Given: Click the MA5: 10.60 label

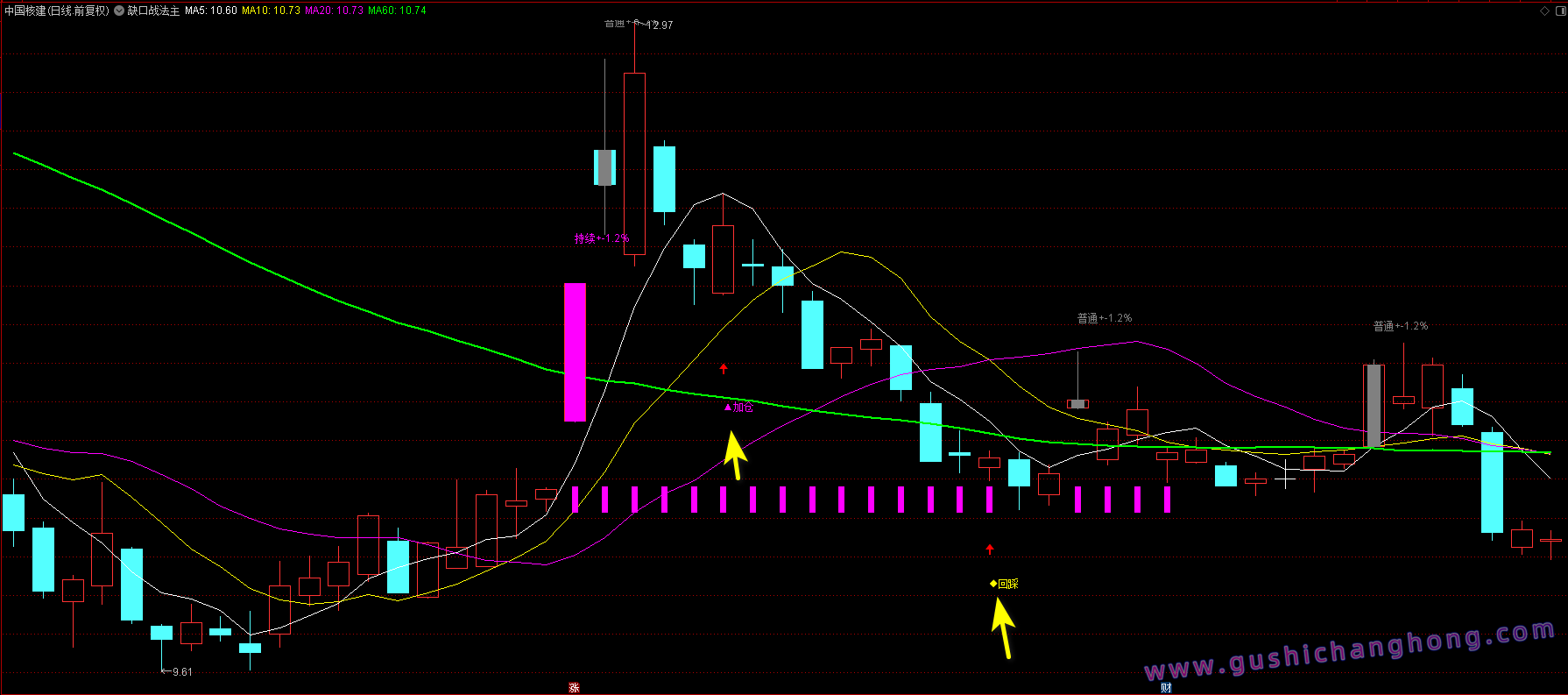Looking at the screenshot, I should [210, 11].
